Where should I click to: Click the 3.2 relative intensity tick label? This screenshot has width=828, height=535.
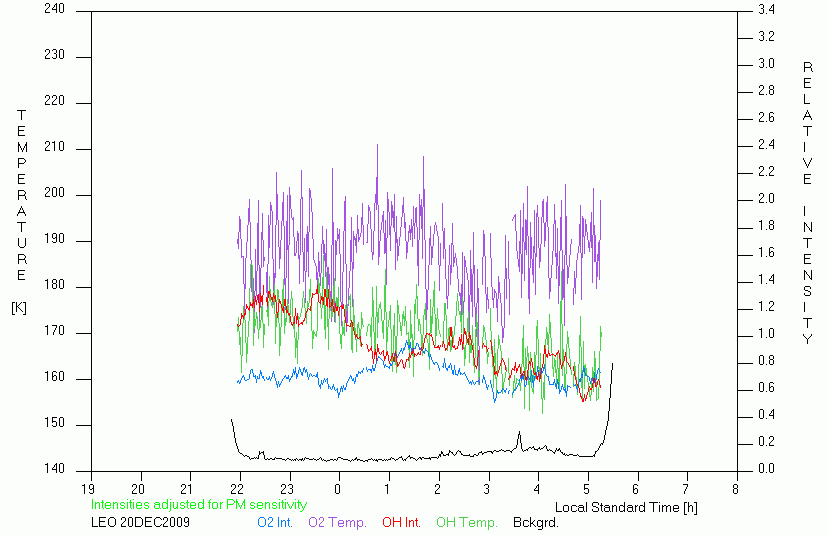(766, 36)
